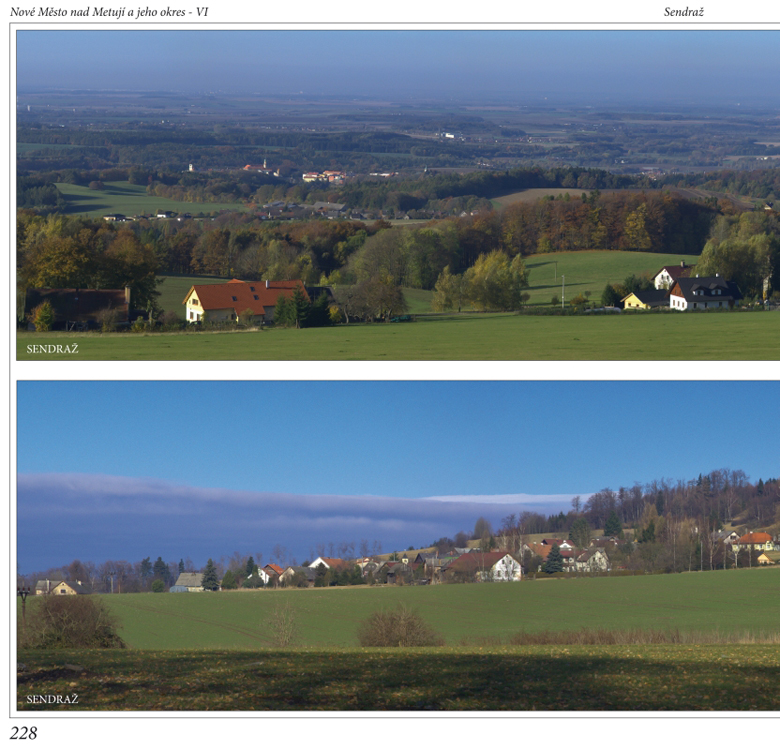Click the "SENDRAŽ" caption on the lower photo
The height and width of the screenshot is (750, 780).
[52, 699]
